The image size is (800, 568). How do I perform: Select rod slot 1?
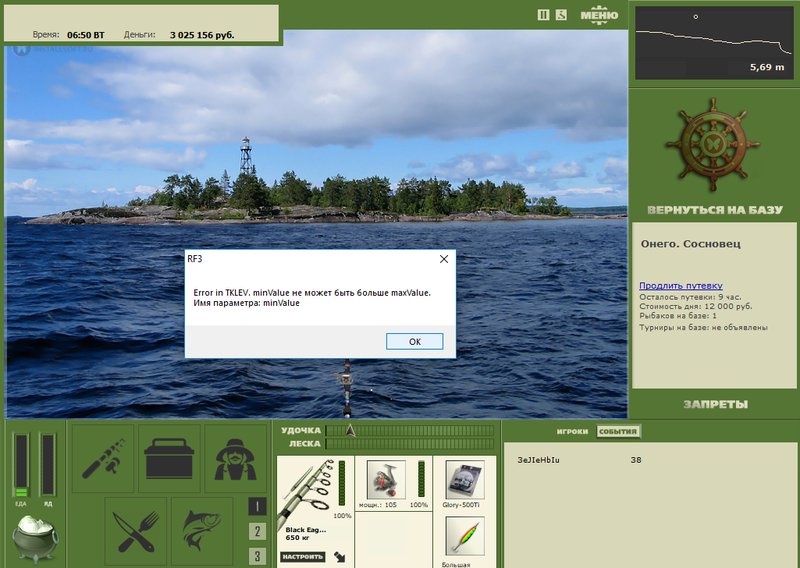(x=257, y=506)
